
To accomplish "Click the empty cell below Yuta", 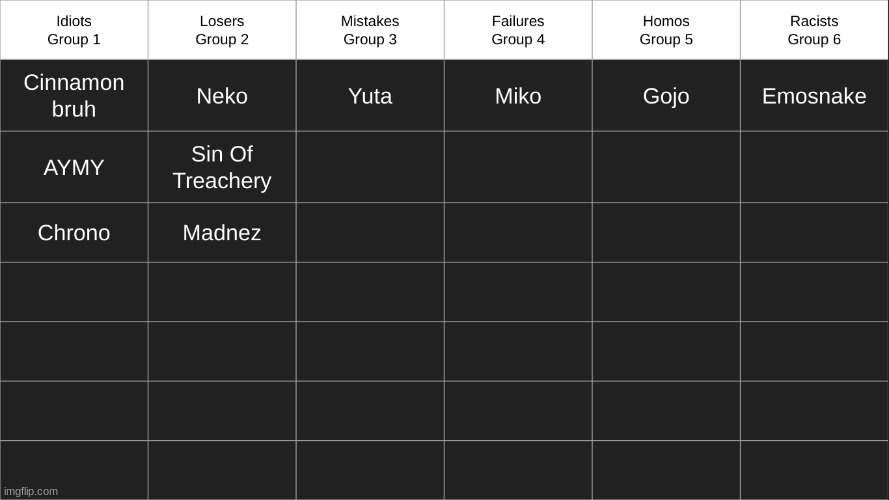I will pos(370,167).
